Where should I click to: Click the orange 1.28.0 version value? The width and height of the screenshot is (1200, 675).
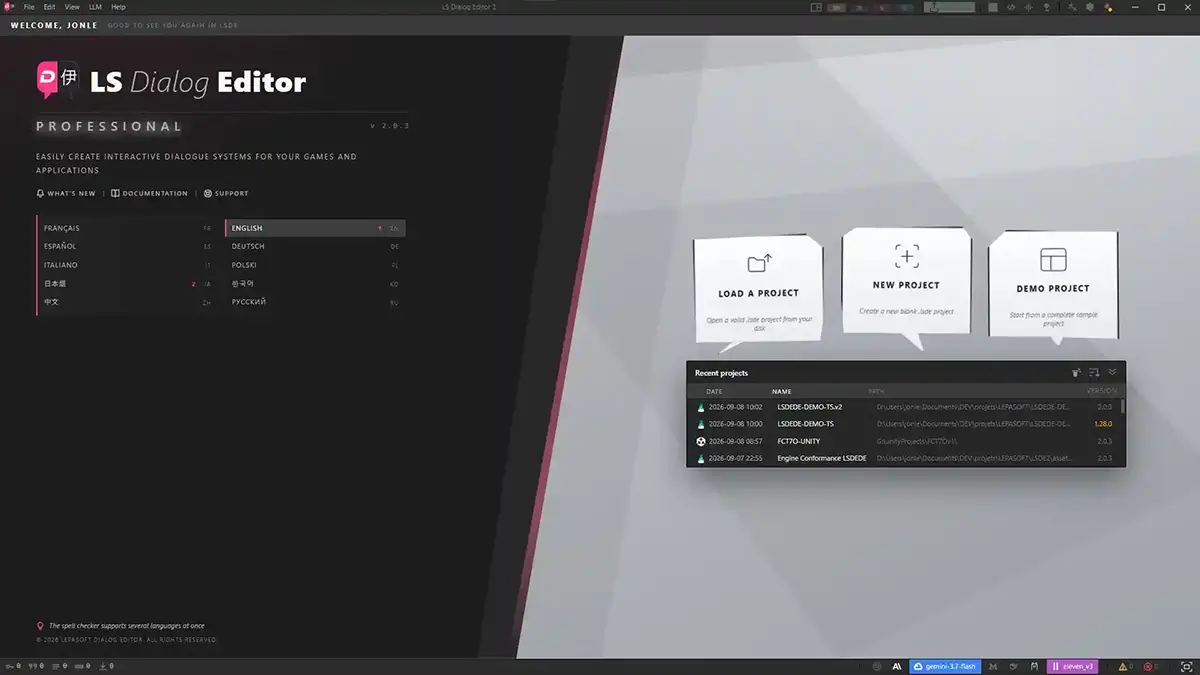pyautogui.click(x=1104, y=424)
